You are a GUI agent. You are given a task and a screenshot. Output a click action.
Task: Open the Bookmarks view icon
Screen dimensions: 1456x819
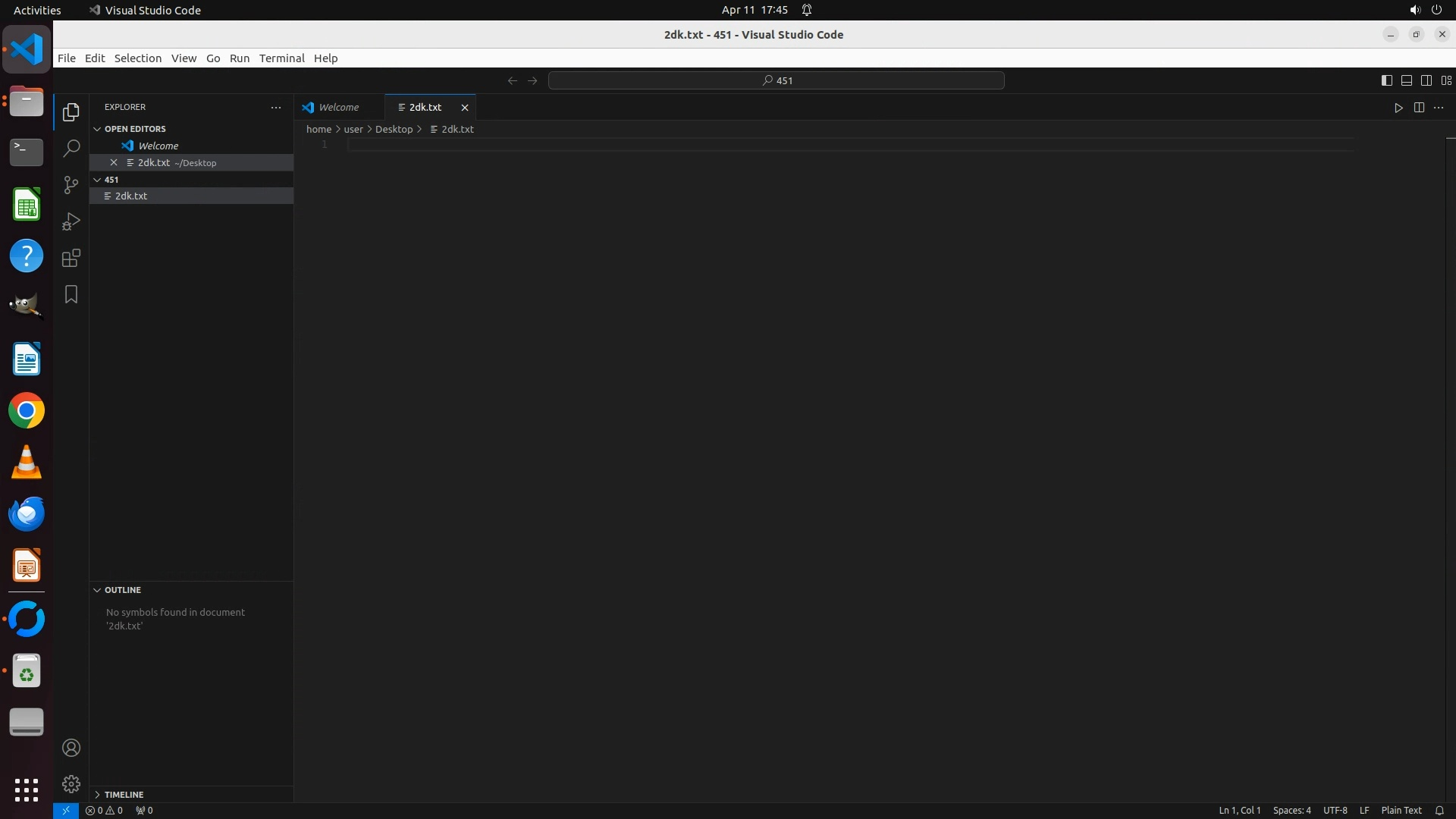[71, 294]
